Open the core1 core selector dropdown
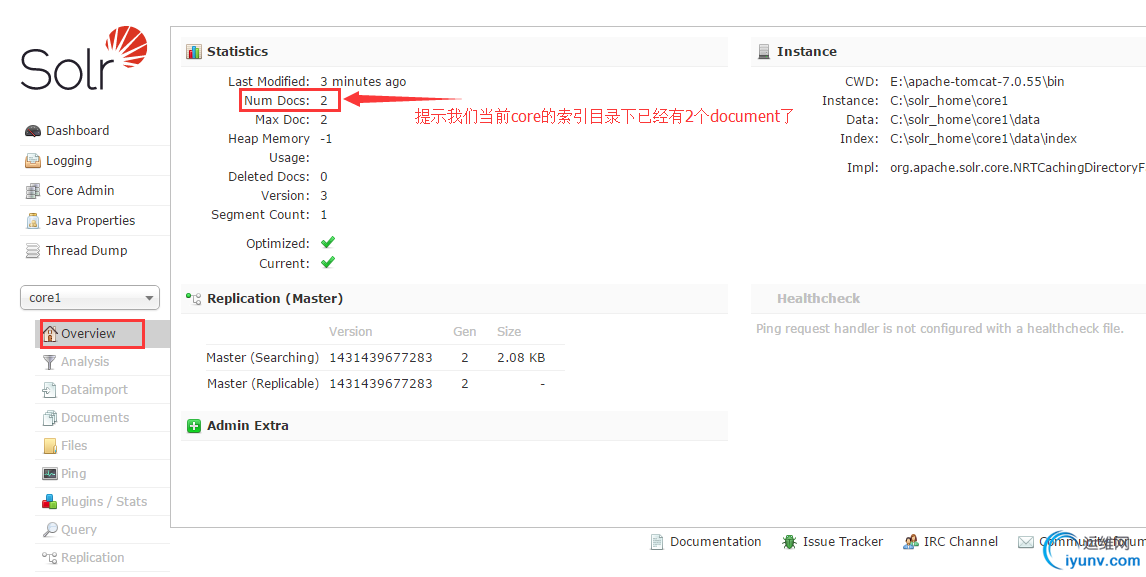 (x=90, y=298)
